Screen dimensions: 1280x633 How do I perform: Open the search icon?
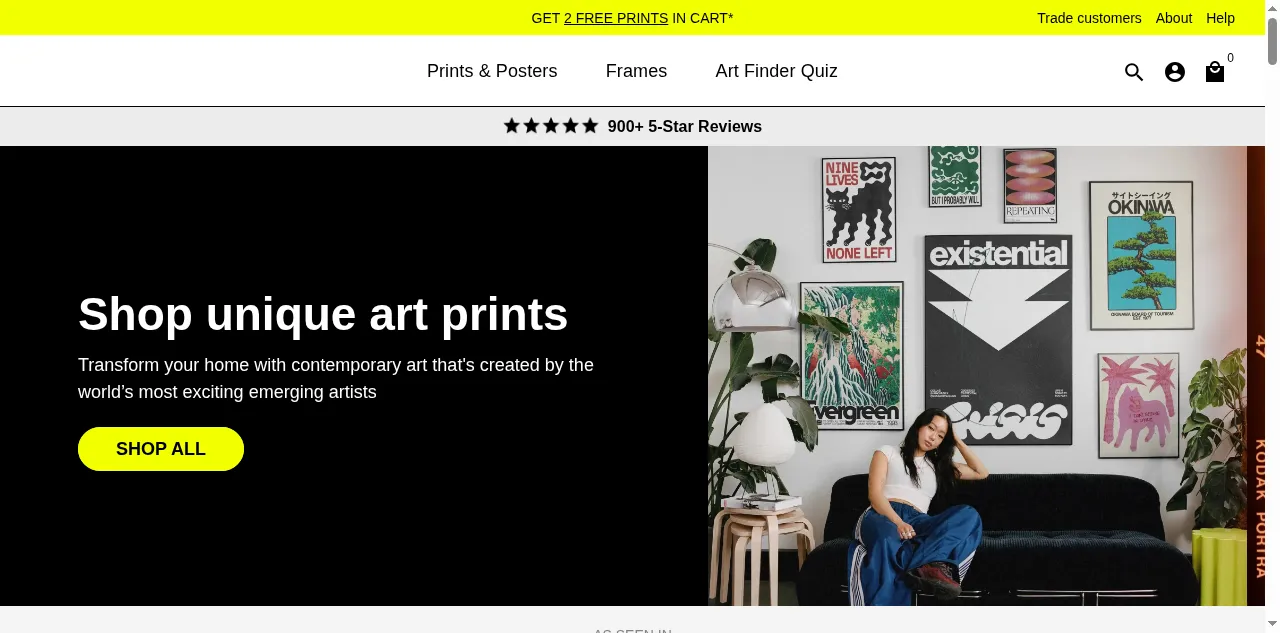pos(1134,72)
